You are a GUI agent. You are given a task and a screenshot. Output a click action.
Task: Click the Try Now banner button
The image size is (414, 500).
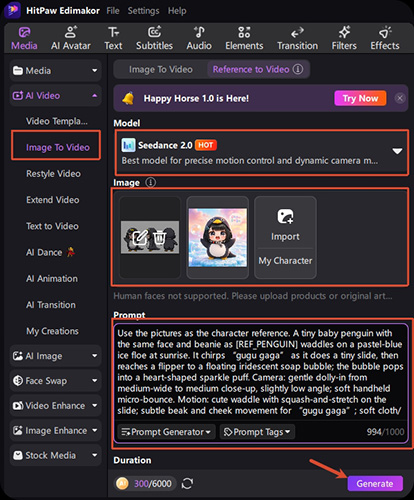point(360,98)
